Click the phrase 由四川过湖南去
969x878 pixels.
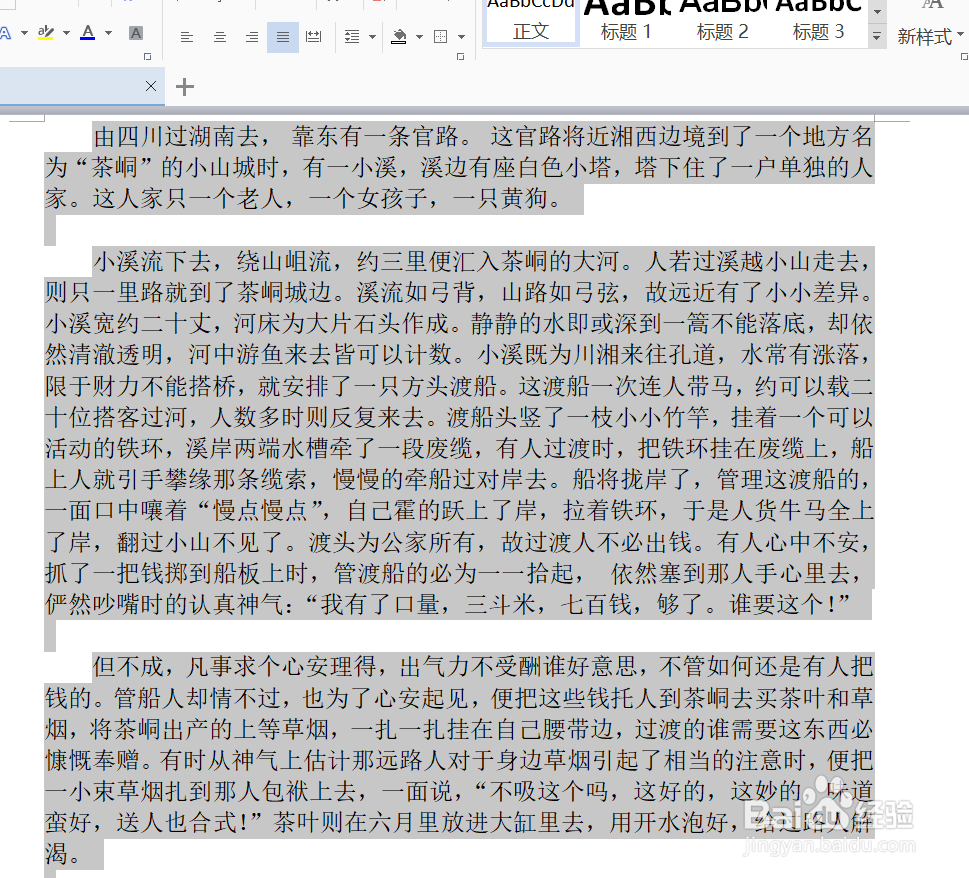177,137
